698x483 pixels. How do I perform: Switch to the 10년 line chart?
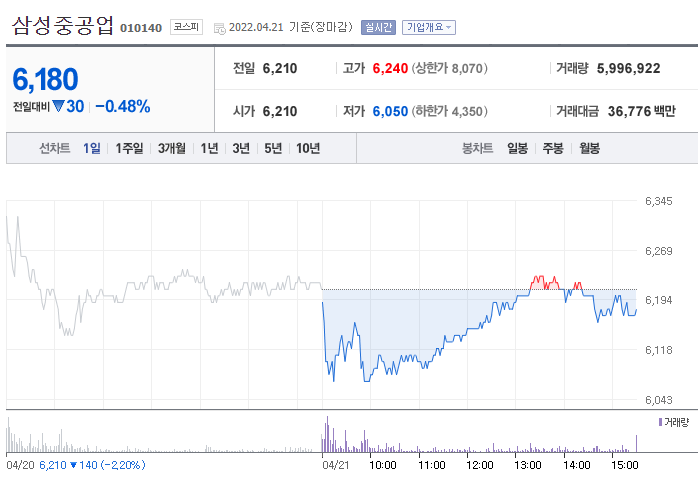(308, 148)
